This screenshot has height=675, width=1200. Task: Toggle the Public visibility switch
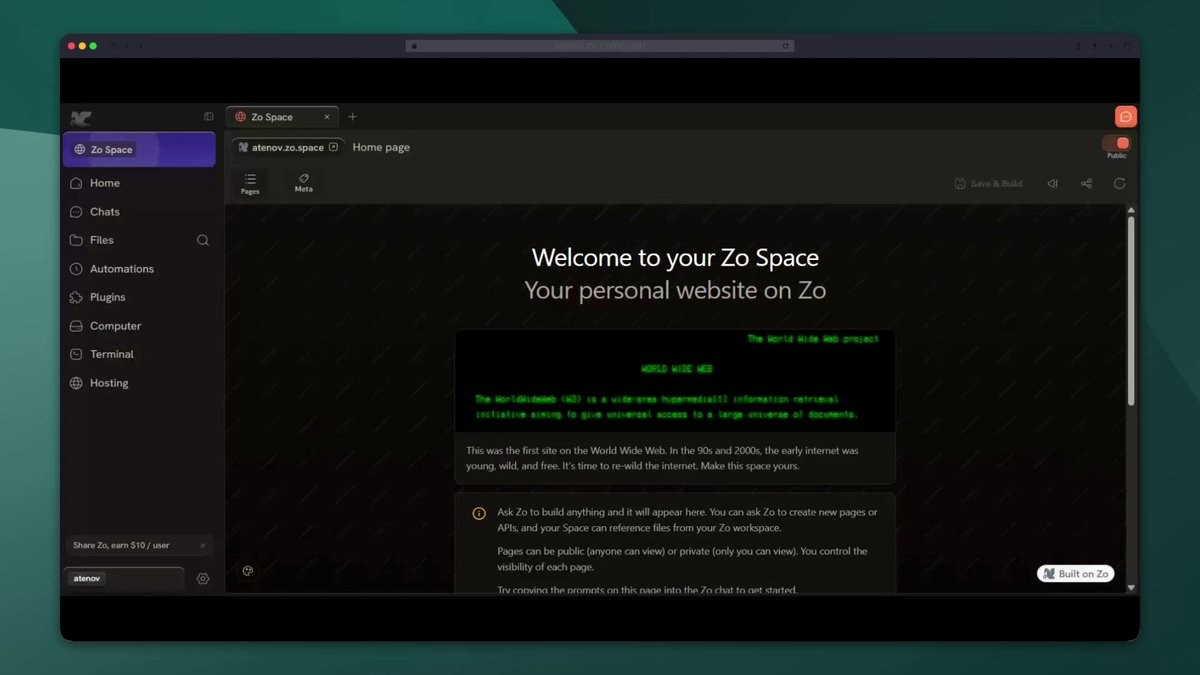point(1116,143)
